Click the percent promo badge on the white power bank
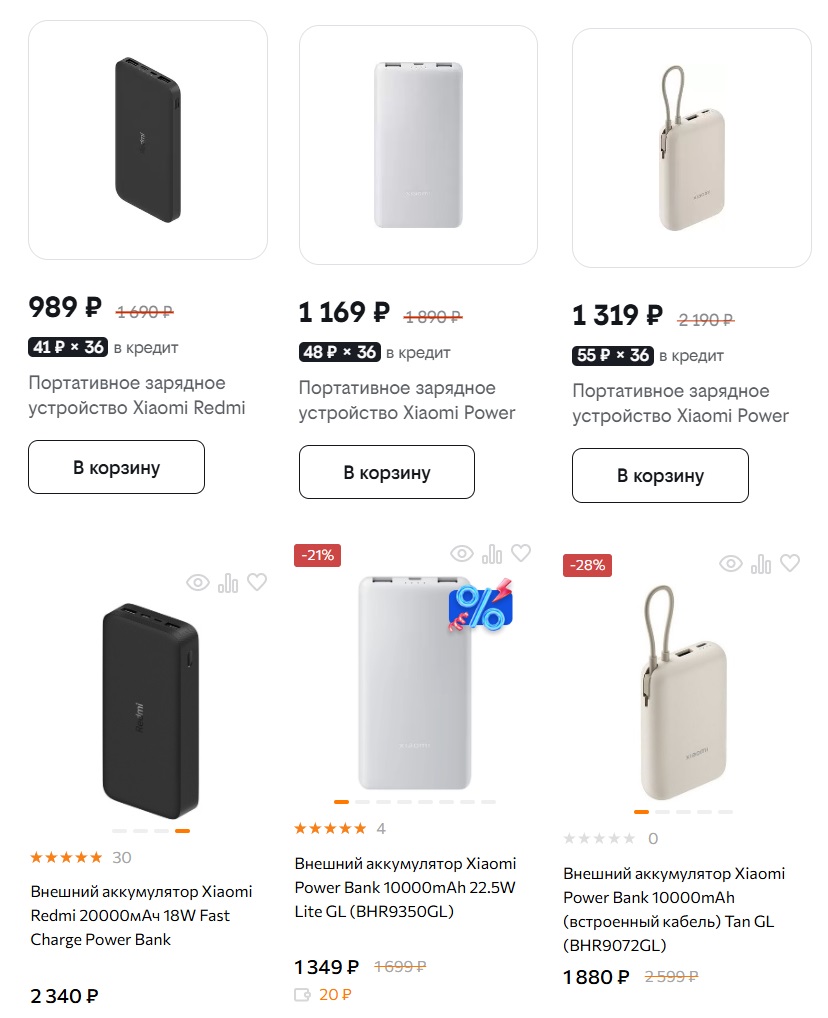 coord(480,607)
